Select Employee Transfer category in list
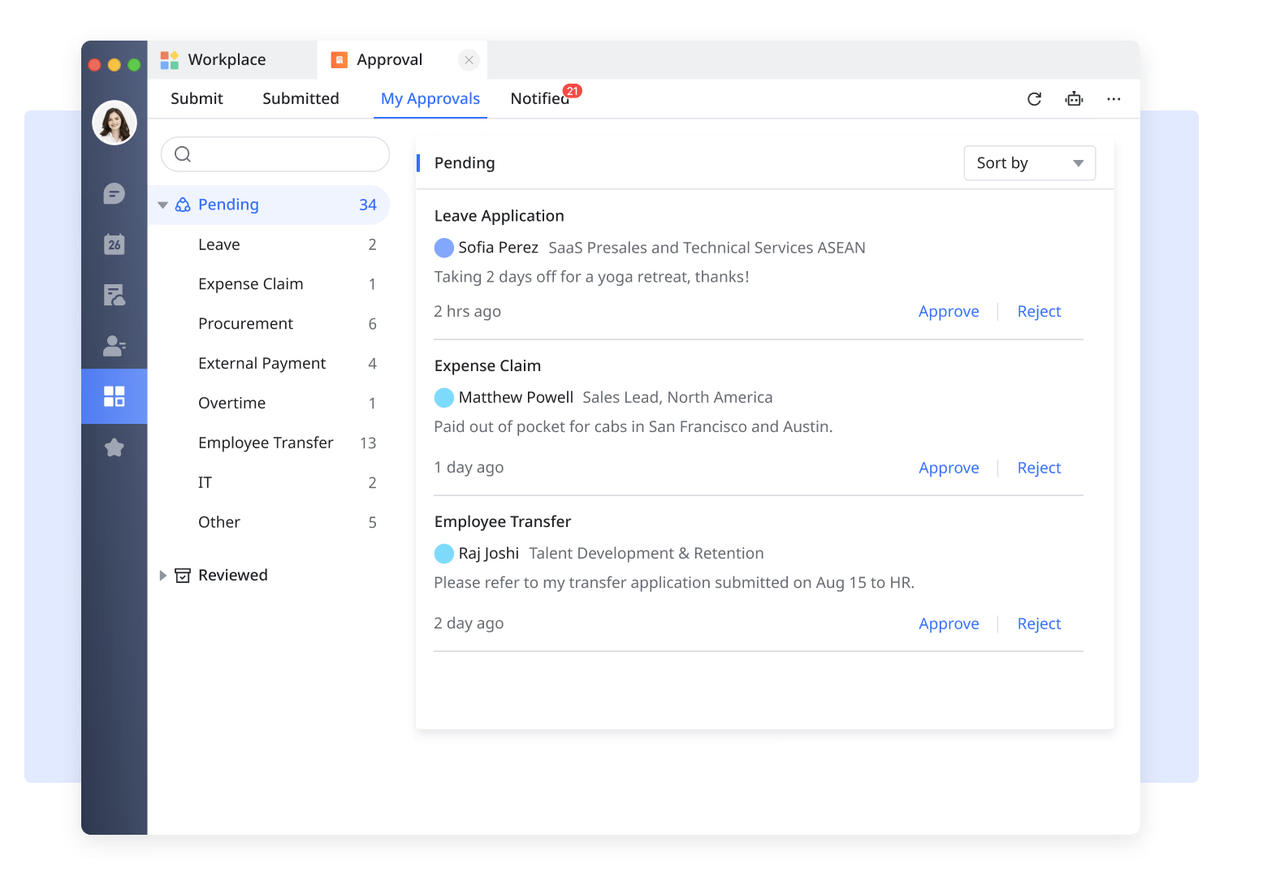This screenshot has width=1280, height=877. coord(265,442)
